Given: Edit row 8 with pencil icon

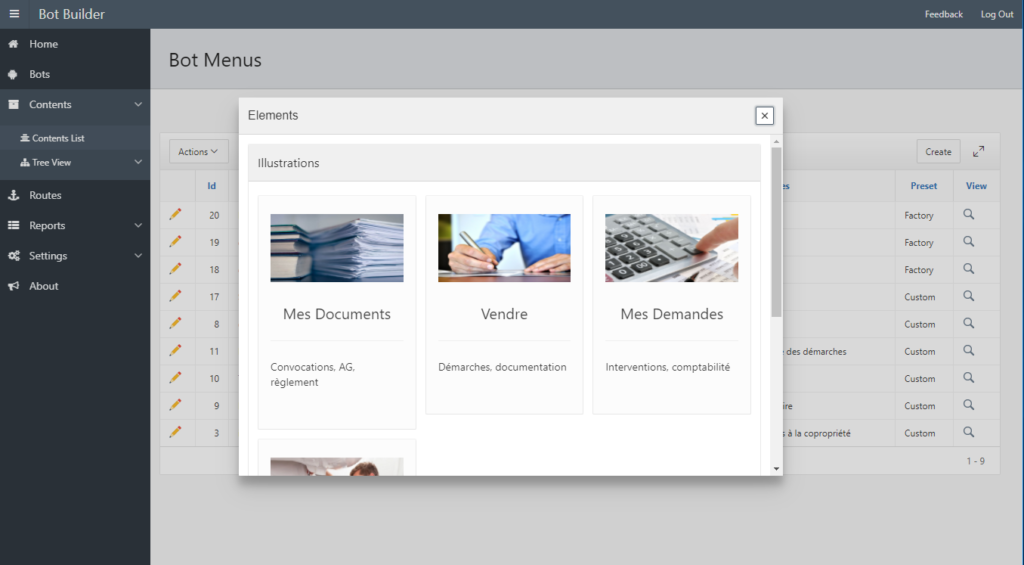Looking at the screenshot, I should click(x=175, y=323).
